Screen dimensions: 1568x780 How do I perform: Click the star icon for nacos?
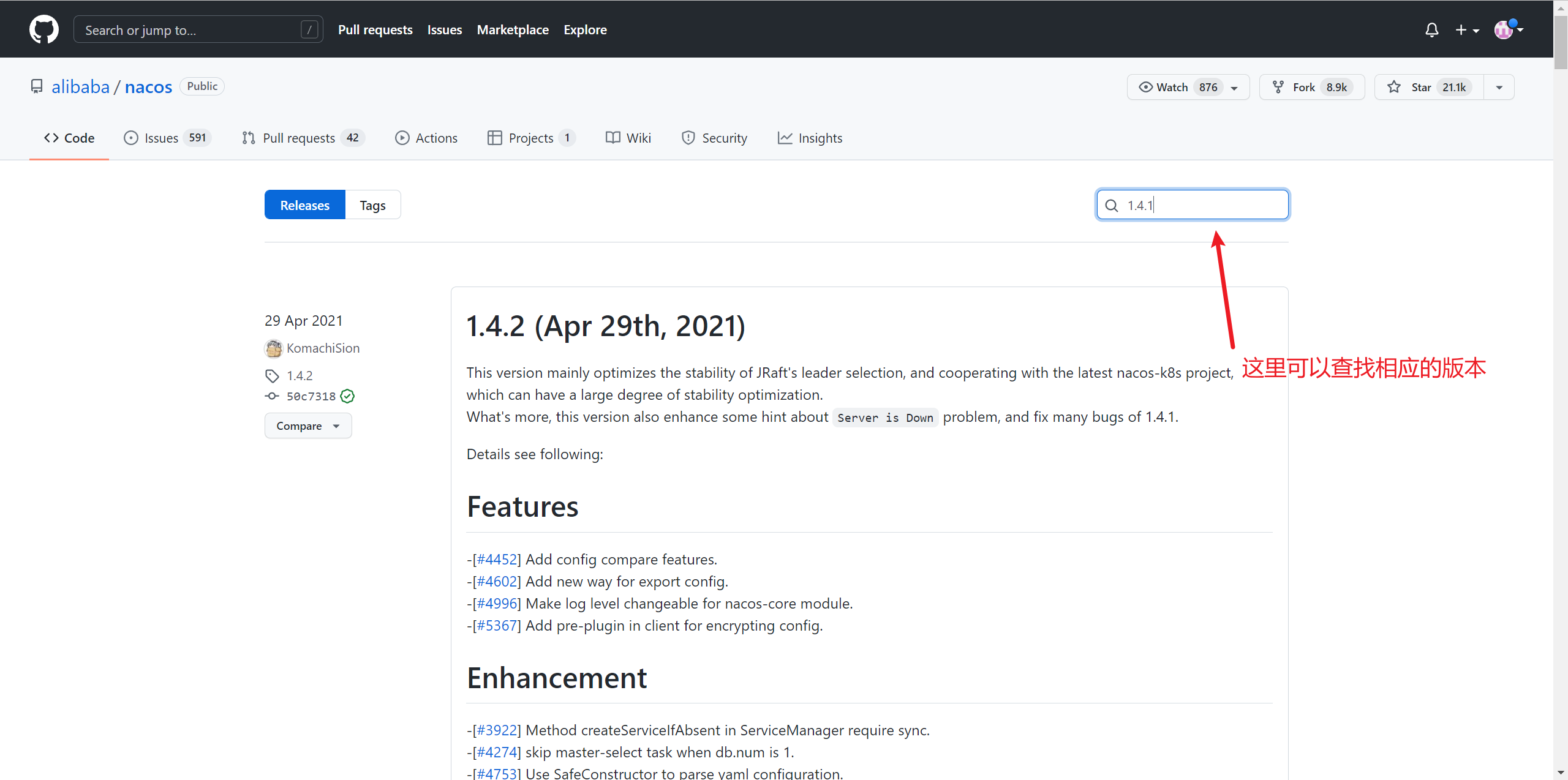pyautogui.click(x=1394, y=87)
